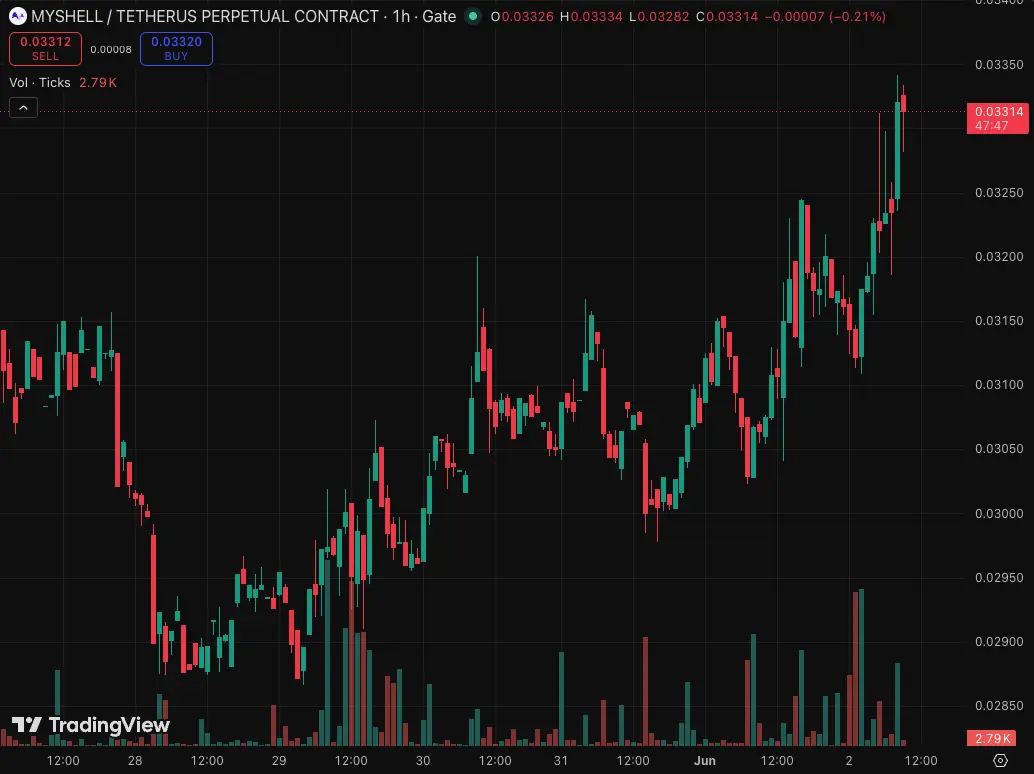Click the 0.00008 spread value

point(111,49)
